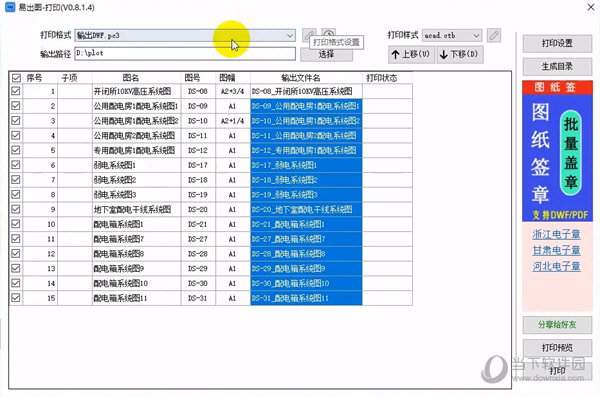Expand the 打印样式 dropdown acad.ctb

(476, 36)
